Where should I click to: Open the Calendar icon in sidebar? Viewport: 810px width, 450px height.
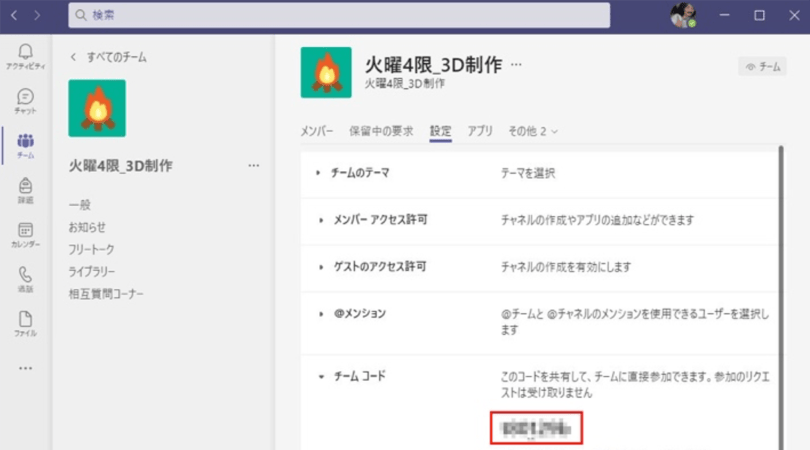click(25, 235)
